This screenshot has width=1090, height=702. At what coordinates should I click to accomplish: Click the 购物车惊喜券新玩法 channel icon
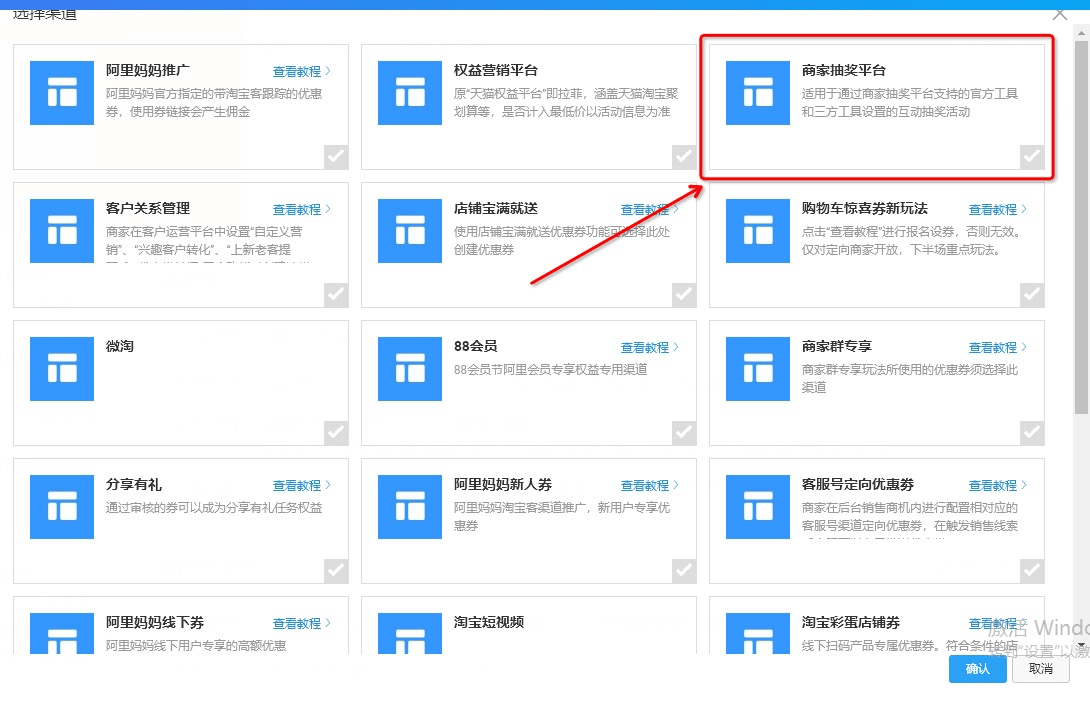click(x=758, y=231)
